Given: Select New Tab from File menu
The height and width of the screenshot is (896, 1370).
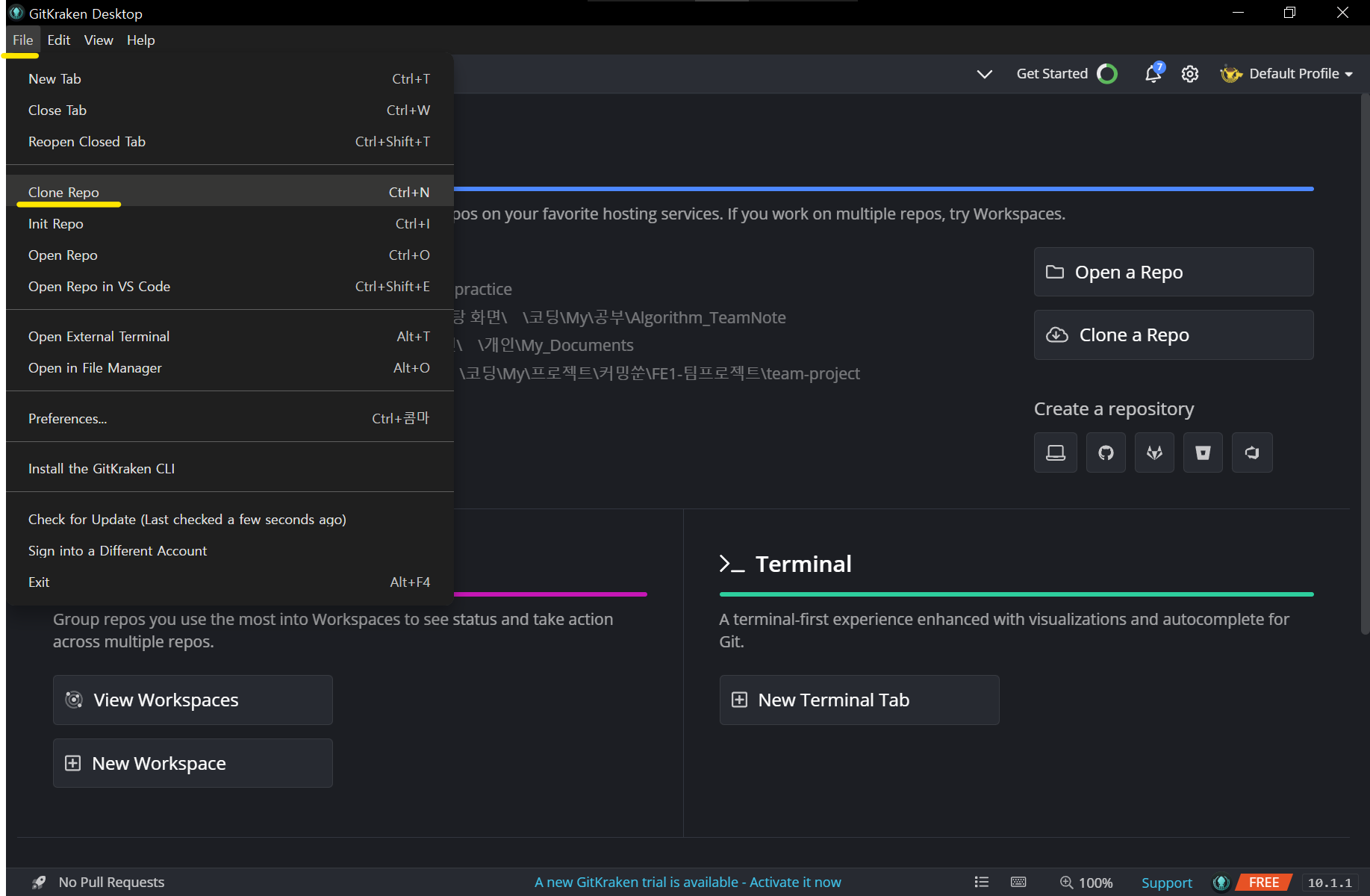Looking at the screenshot, I should click(230, 78).
